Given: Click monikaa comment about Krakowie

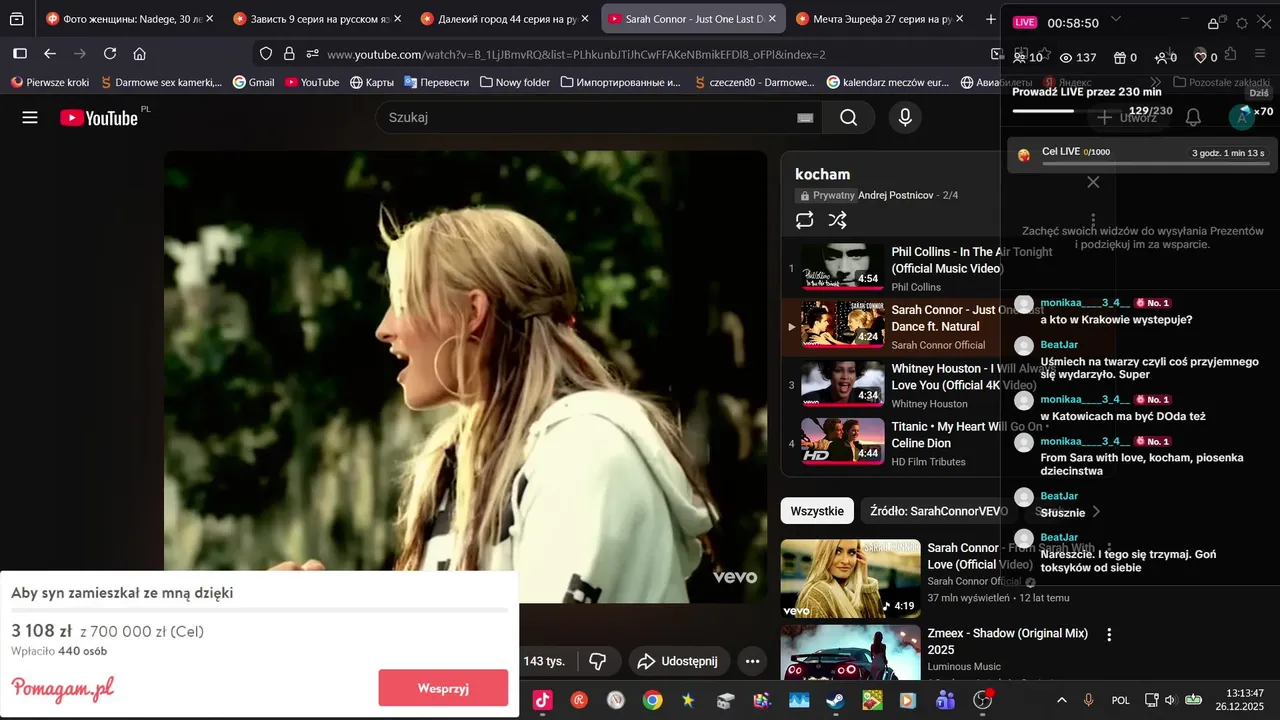Looking at the screenshot, I should 1116,320.
